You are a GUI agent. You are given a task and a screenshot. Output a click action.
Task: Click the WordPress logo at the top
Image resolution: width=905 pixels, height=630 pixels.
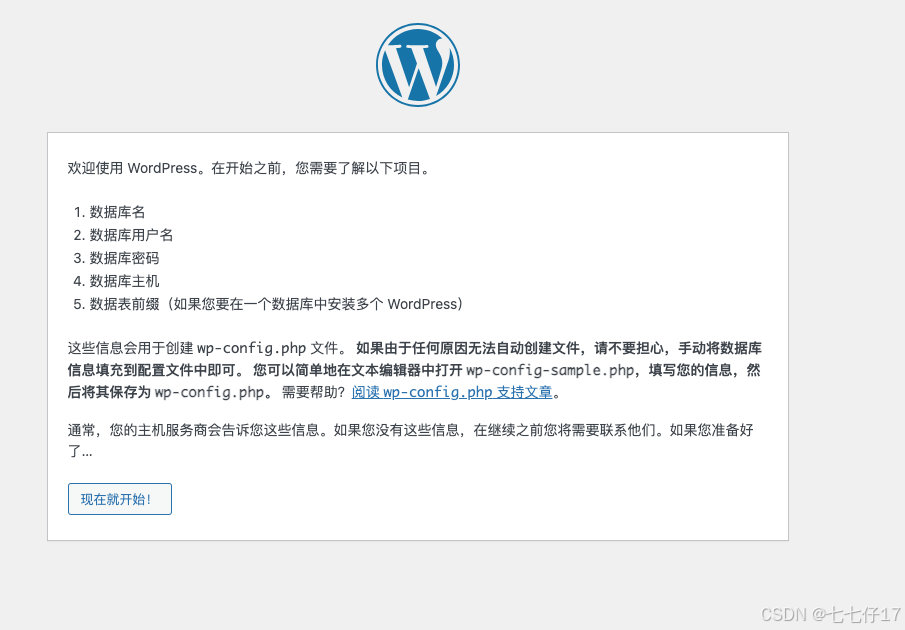tap(418, 65)
